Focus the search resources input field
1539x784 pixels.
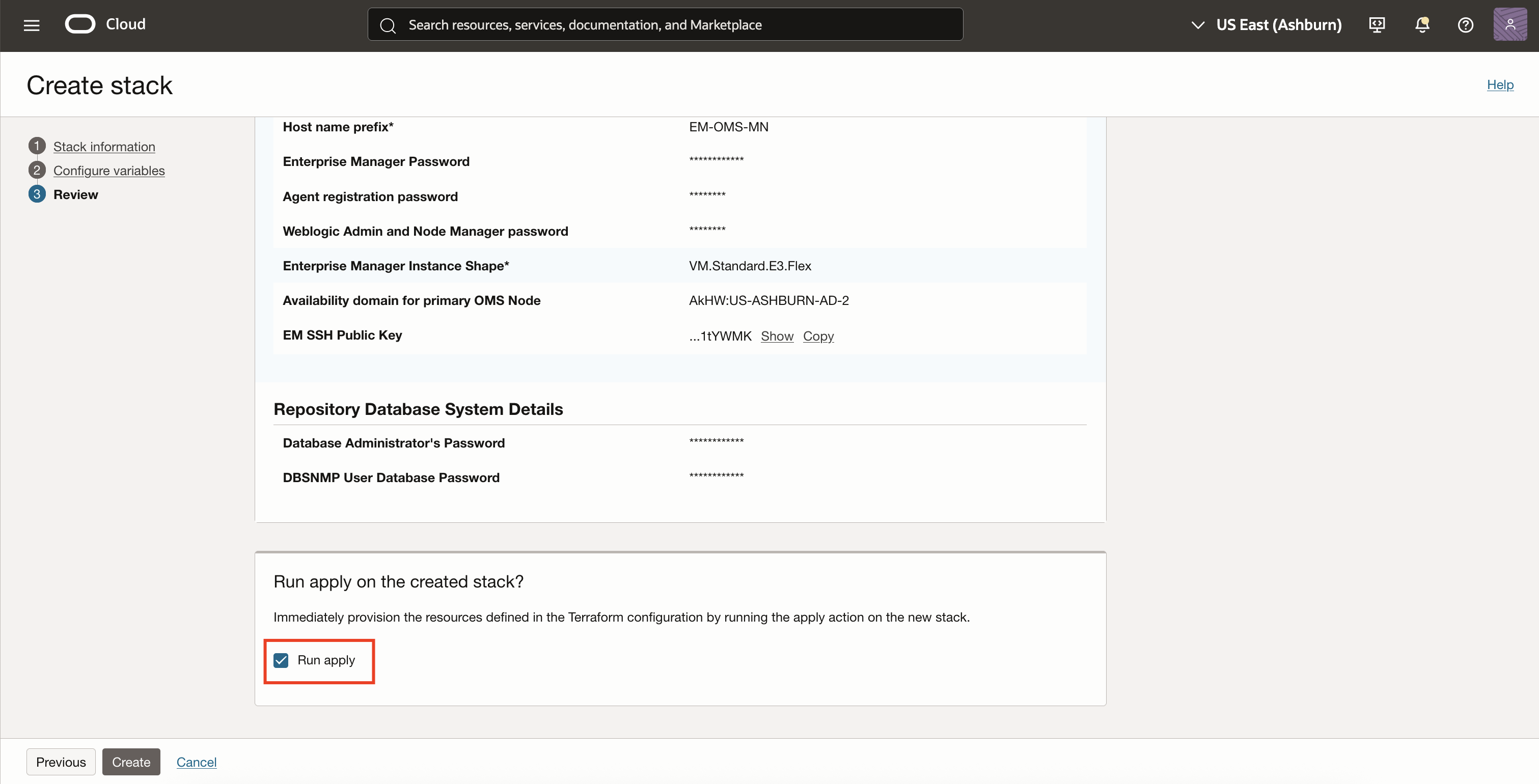[x=675, y=24]
